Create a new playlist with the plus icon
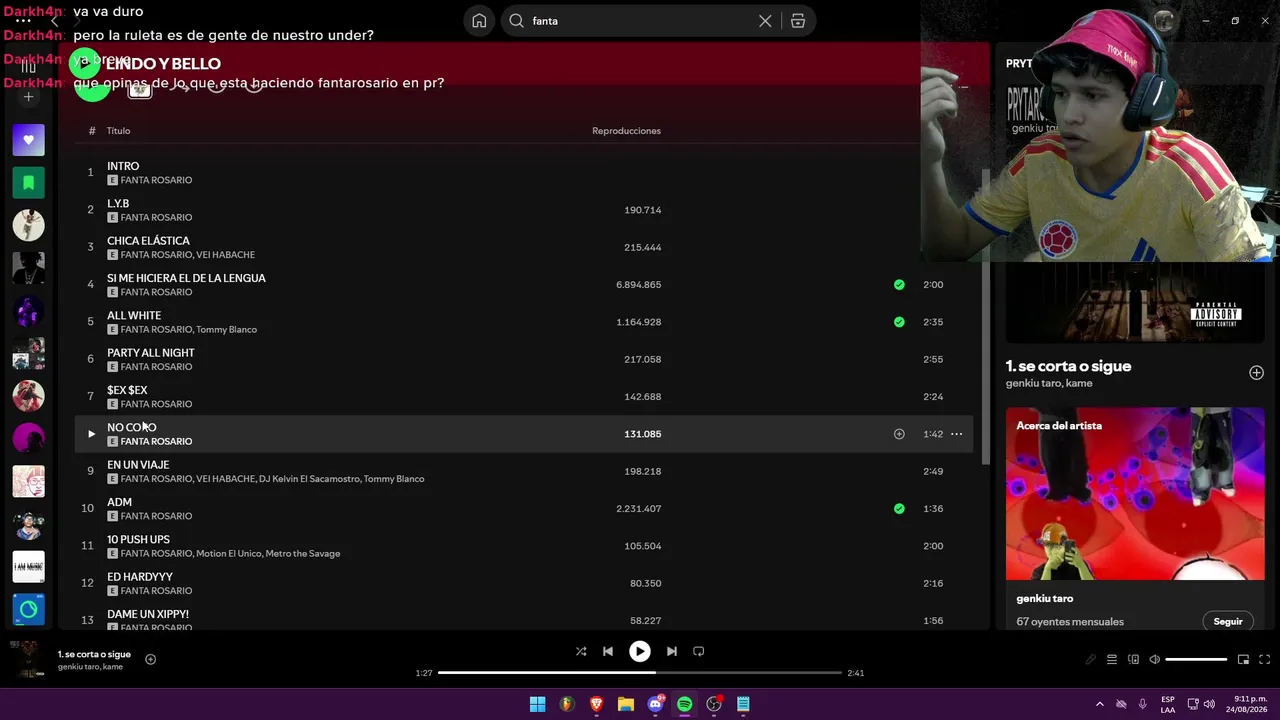Image resolution: width=1280 pixels, height=720 pixels. tap(28, 97)
